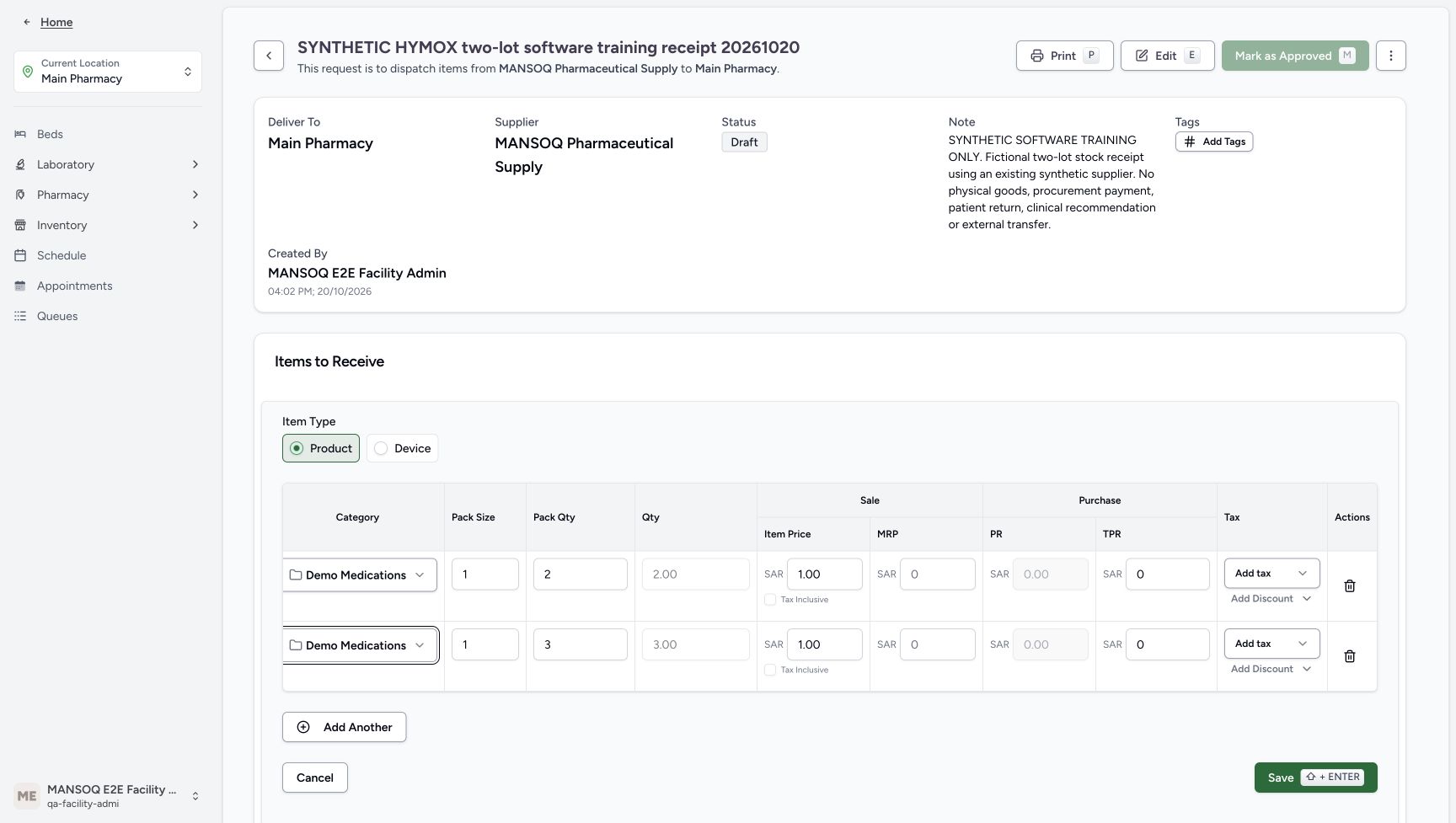Viewport: 1456px width, 823px height.
Task: Click the Pharmacy icon in the sidebar
Action: point(20,195)
